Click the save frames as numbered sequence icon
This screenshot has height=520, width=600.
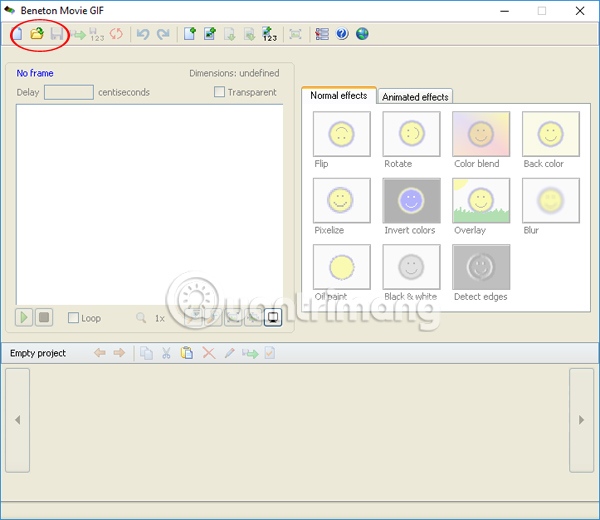pyautogui.click(x=96, y=34)
